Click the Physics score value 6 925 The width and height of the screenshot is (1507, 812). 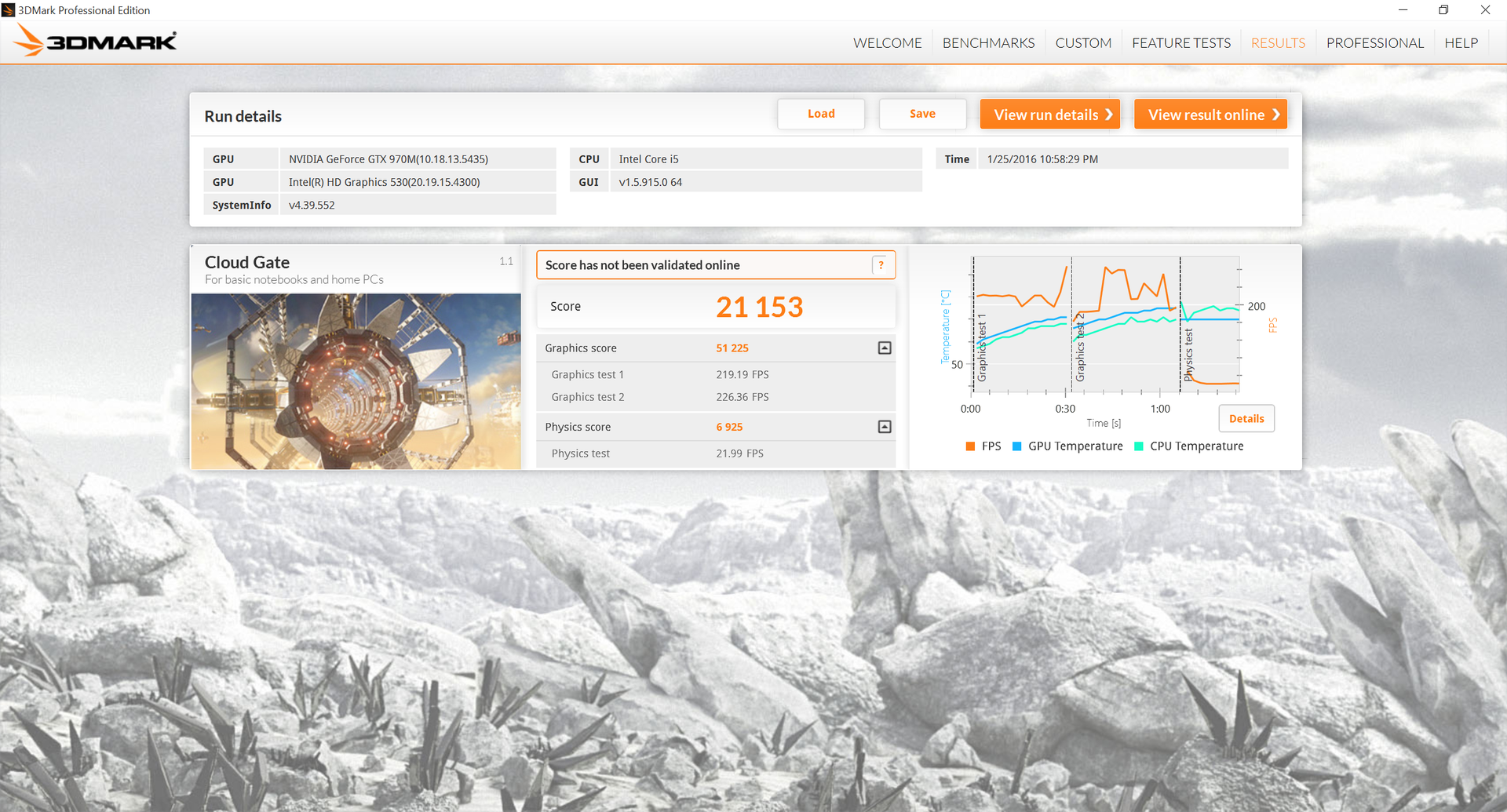click(729, 427)
